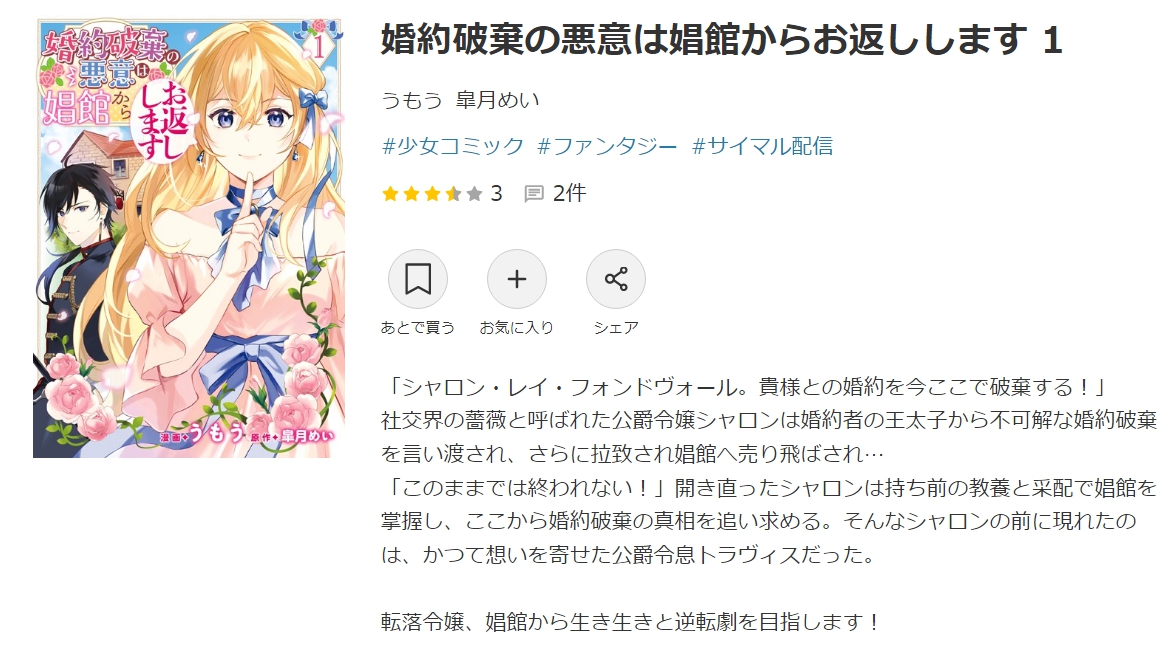The height and width of the screenshot is (657, 1174).
Task: View author うもう page
Action: click(412, 100)
